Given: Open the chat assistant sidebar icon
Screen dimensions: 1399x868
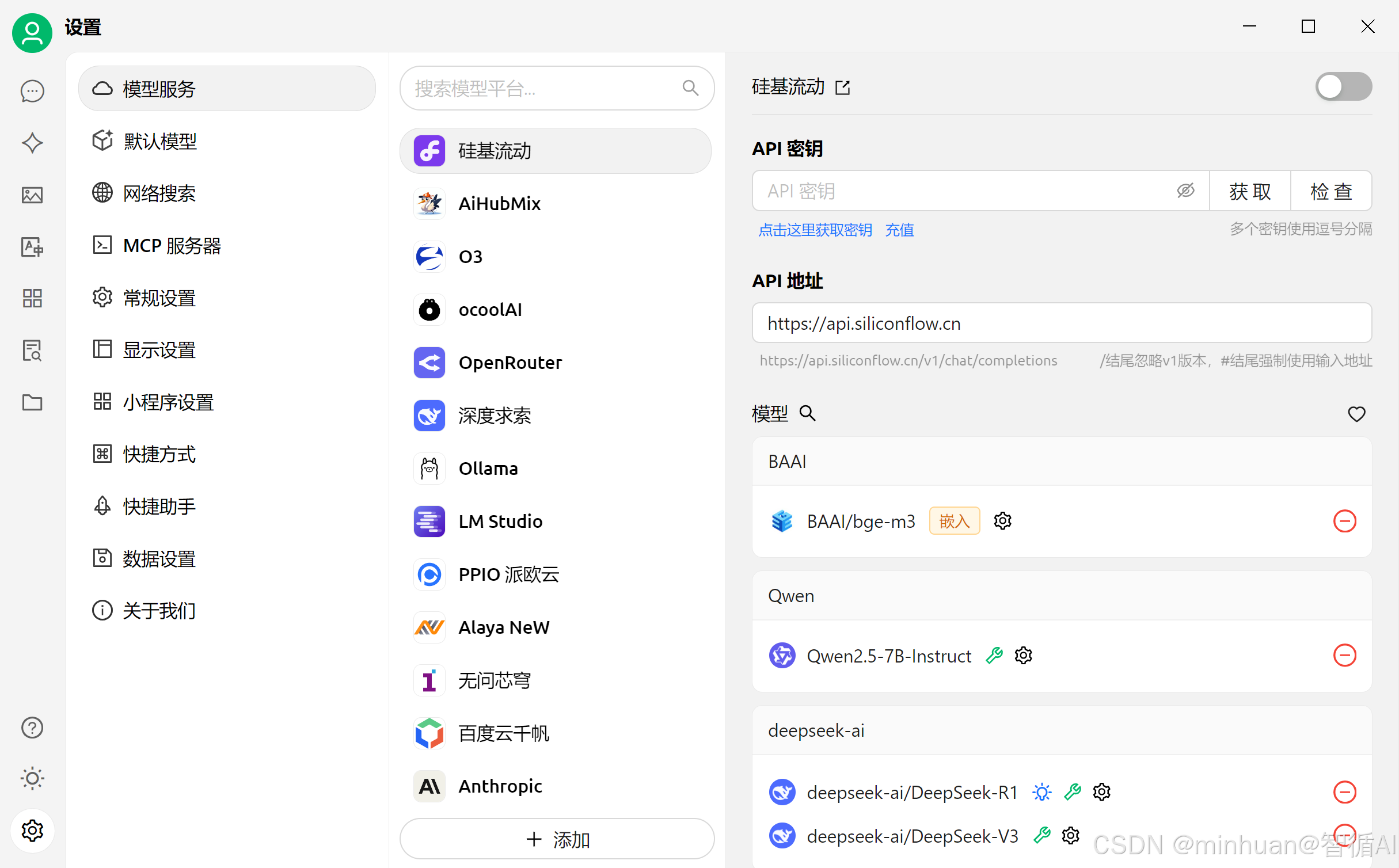Looking at the screenshot, I should point(32,91).
